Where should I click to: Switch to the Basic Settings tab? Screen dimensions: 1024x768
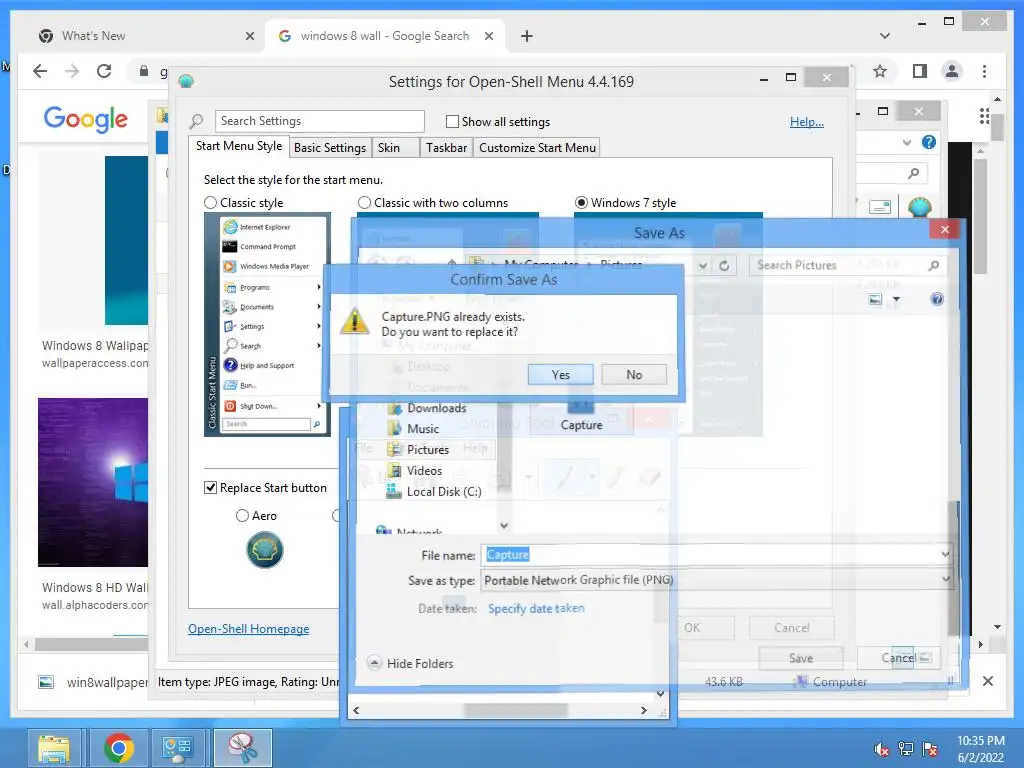click(330, 148)
